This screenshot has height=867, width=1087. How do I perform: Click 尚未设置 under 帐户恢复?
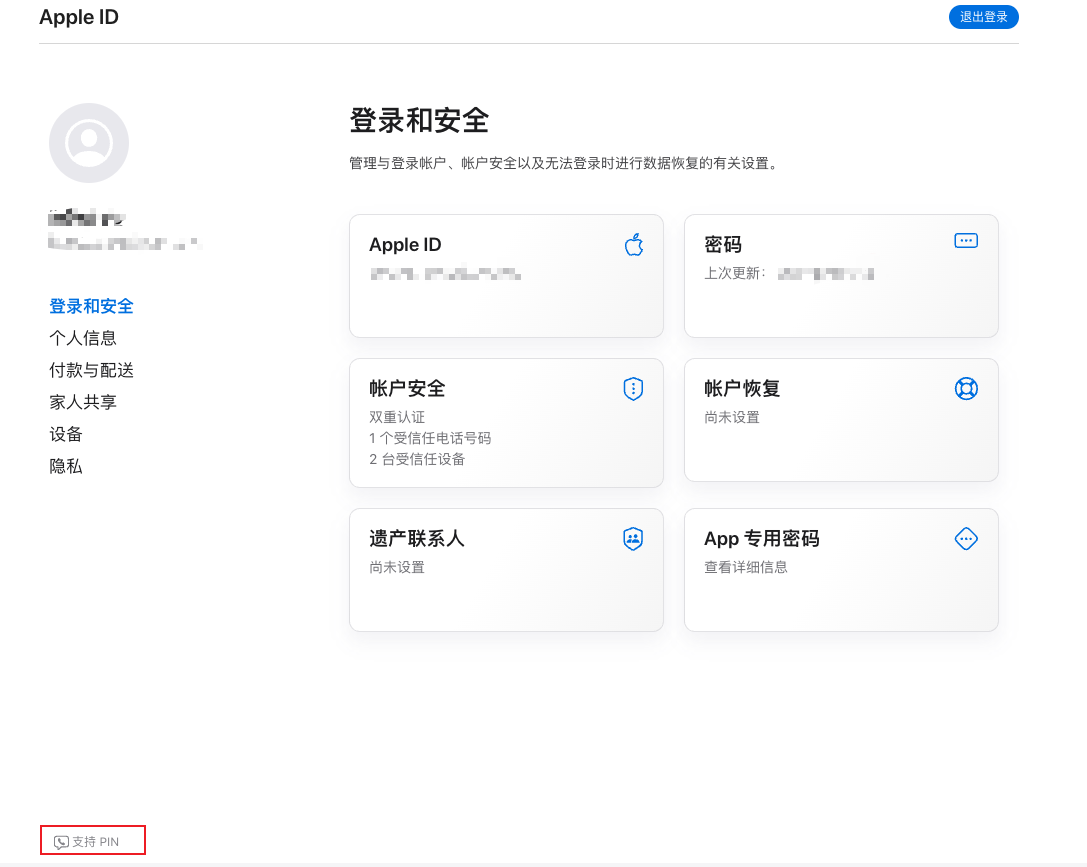(732, 417)
